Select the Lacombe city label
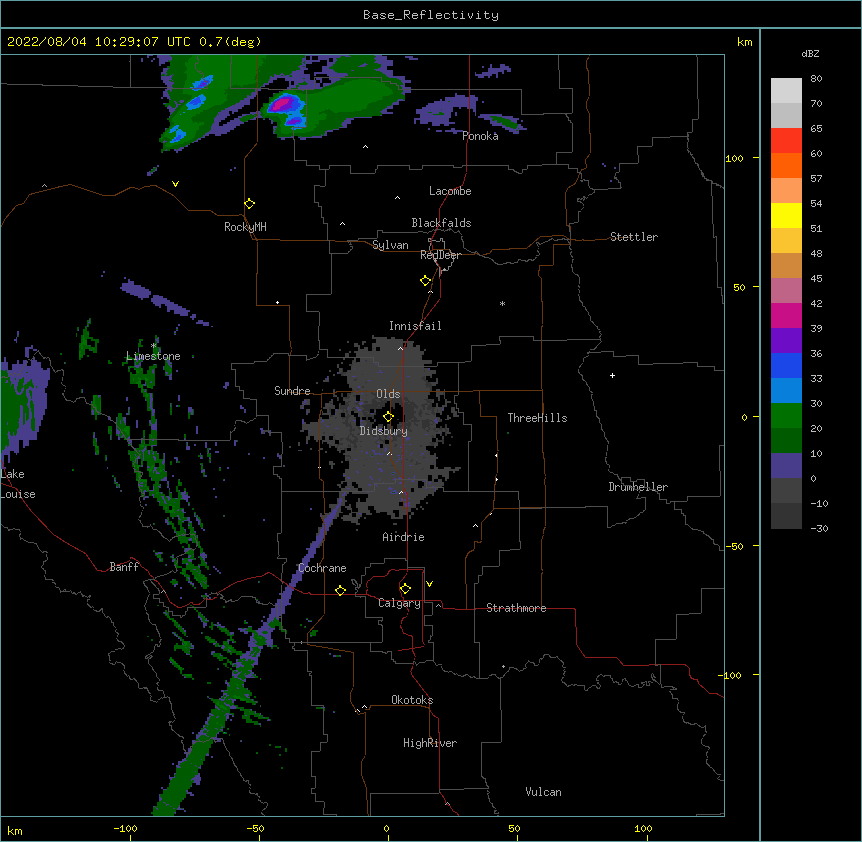The width and height of the screenshot is (862, 842). 450,191
